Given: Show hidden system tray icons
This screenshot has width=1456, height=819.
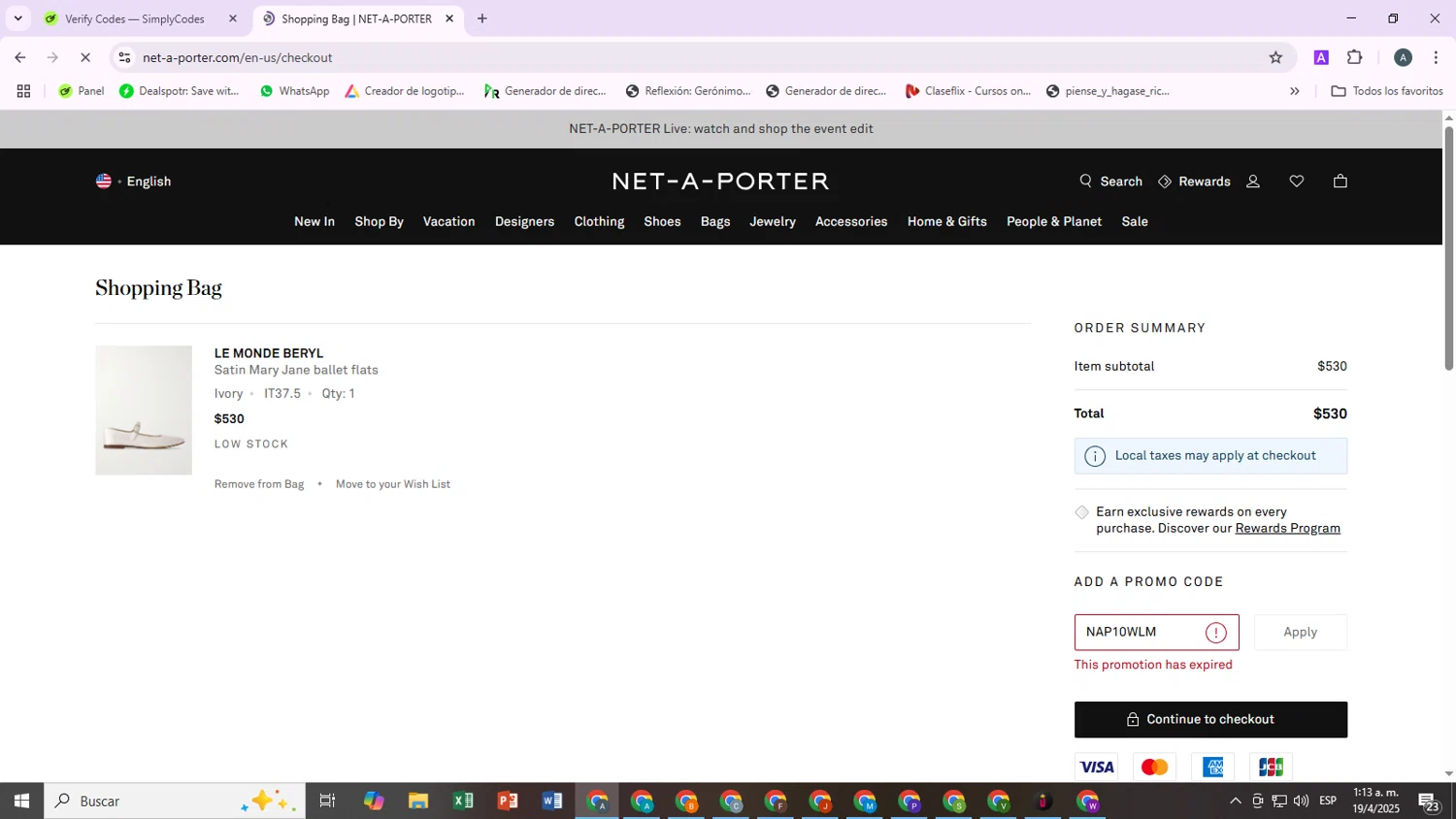Looking at the screenshot, I should (1235, 802).
